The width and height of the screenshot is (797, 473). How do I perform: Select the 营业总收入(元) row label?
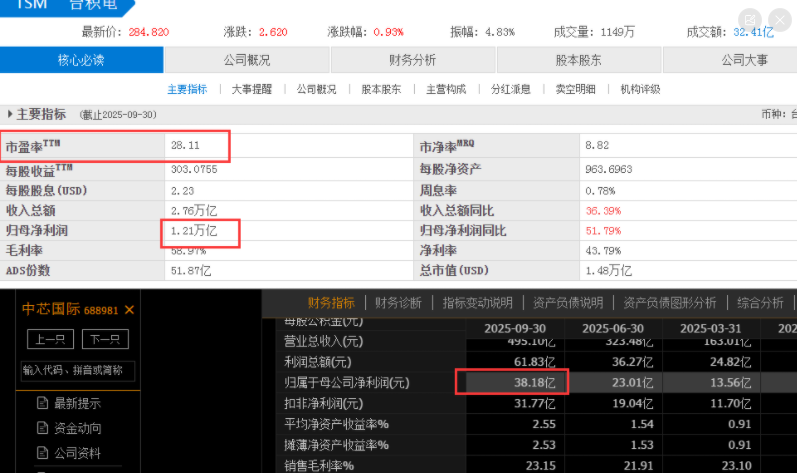point(323,341)
